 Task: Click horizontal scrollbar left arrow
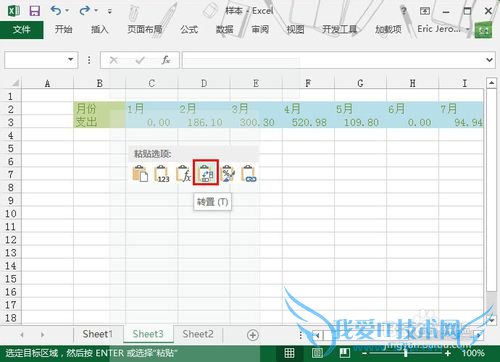(318, 335)
